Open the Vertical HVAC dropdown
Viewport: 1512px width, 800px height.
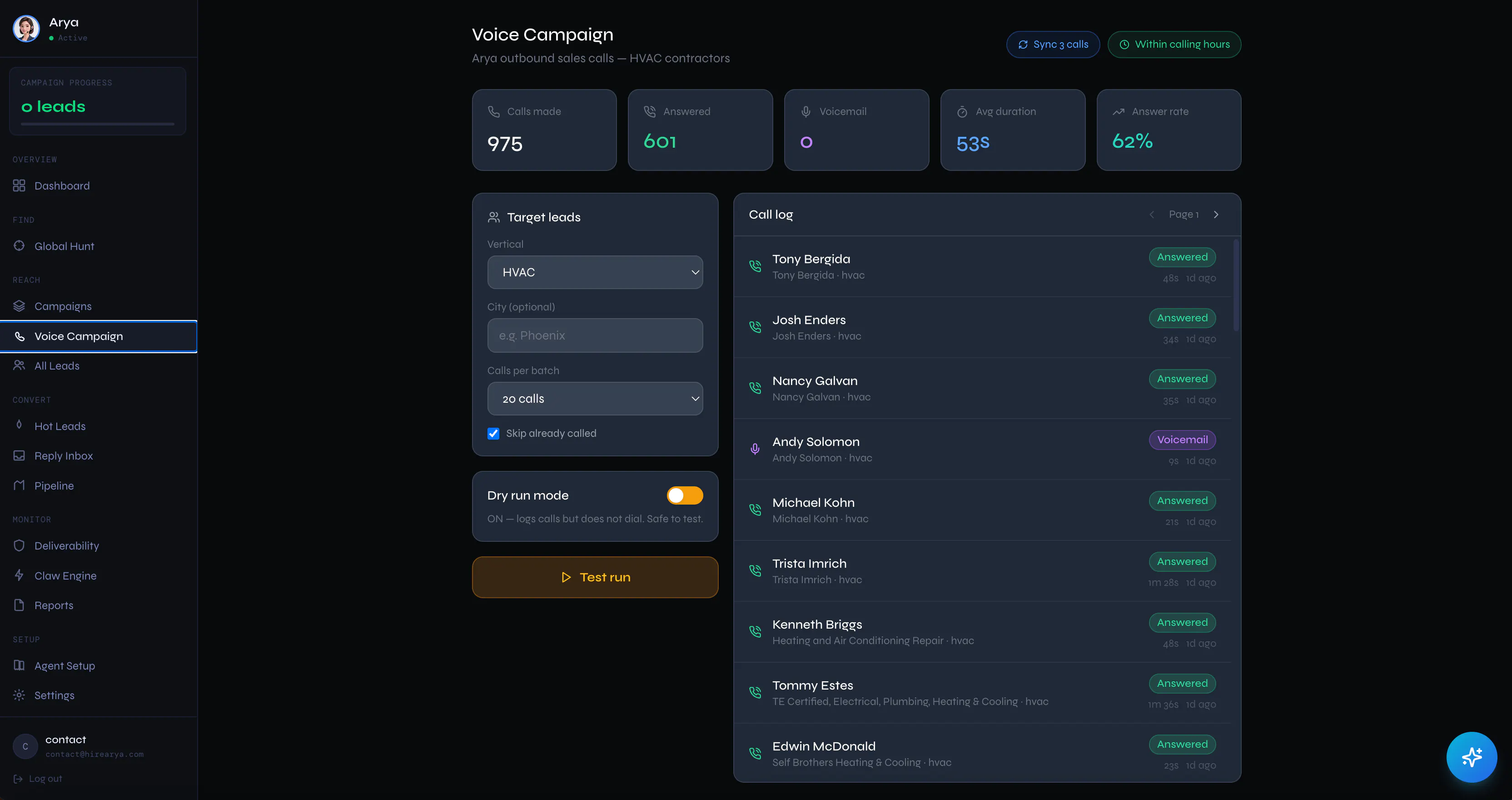pos(595,273)
